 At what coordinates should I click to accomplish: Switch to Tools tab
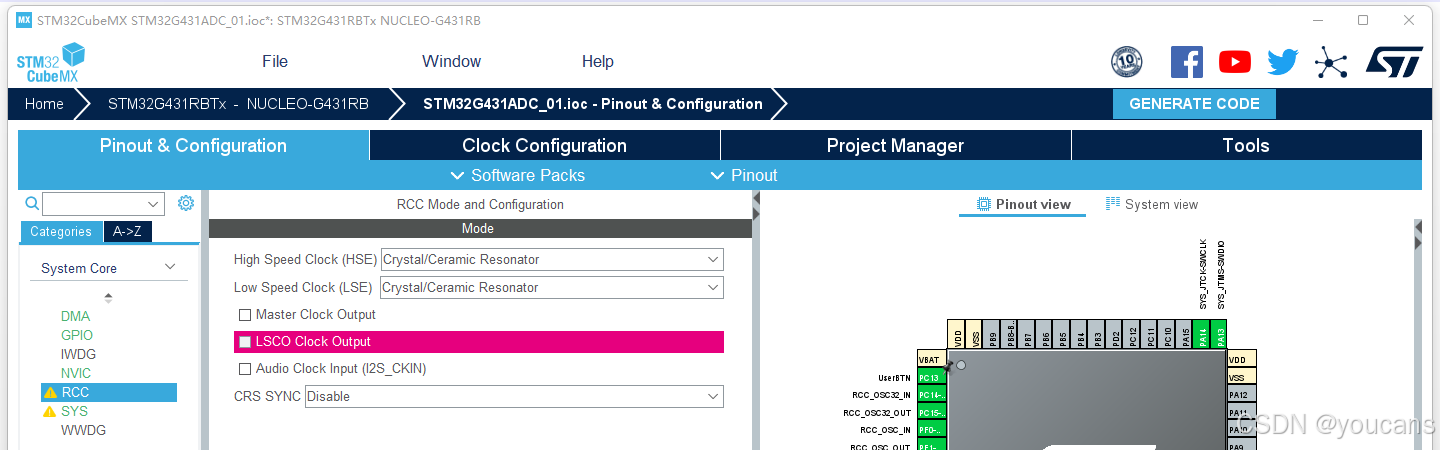[1246, 146]
